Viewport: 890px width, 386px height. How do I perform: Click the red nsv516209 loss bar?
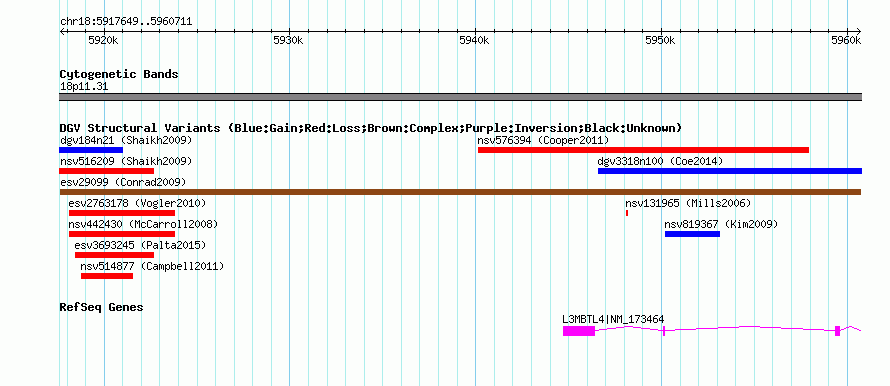[106, 171]
